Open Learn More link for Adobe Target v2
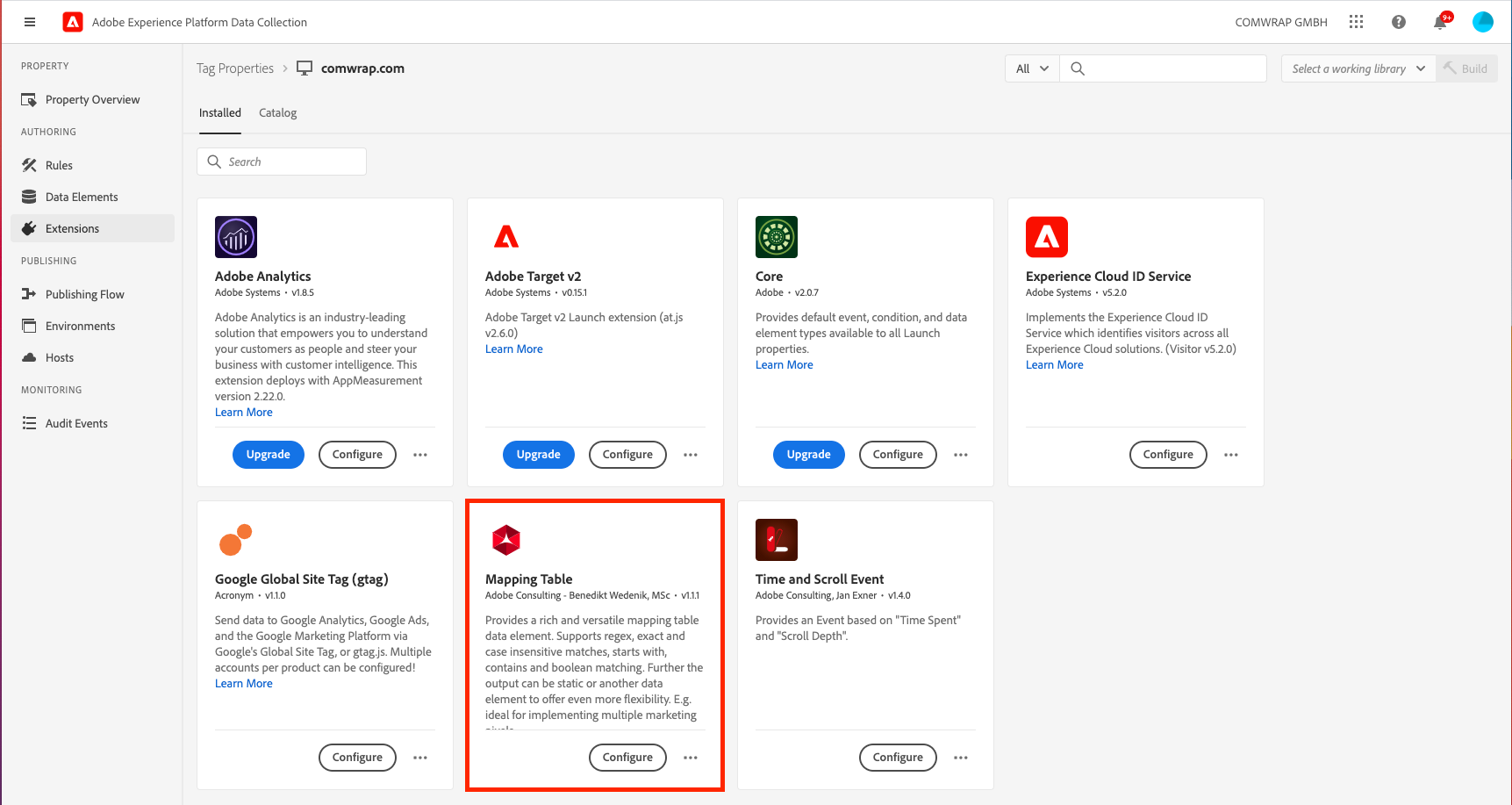Viewport: 1512px width, 805px height. pyautogui.click(x=514, y=349)
